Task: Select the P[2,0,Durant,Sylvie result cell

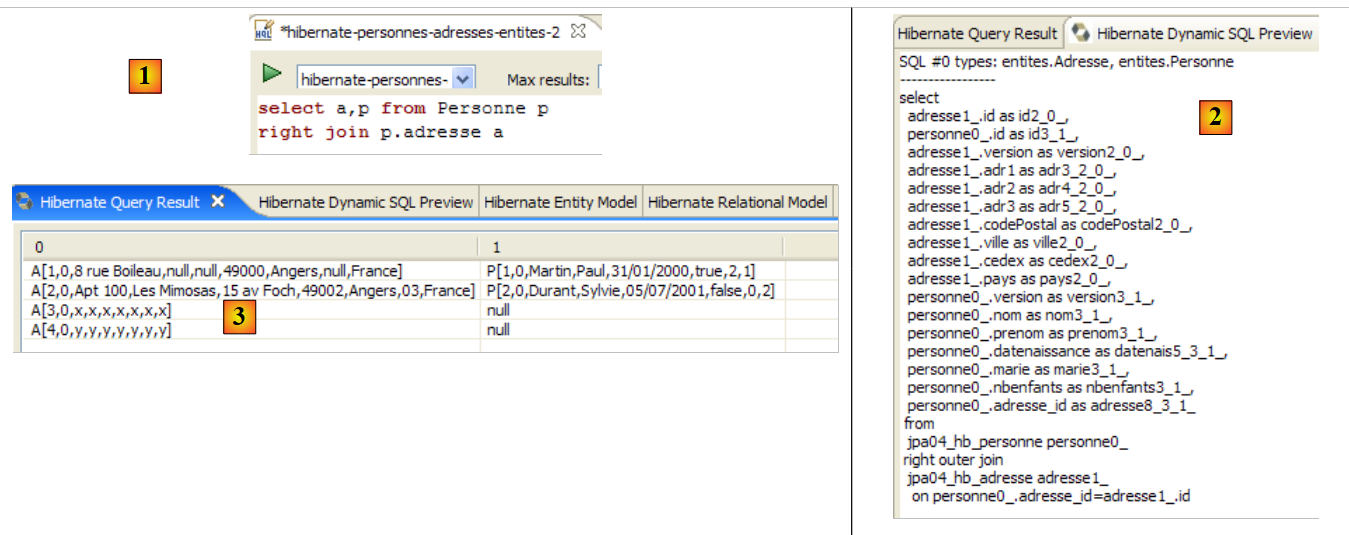Action: click(x=630, y=291)
